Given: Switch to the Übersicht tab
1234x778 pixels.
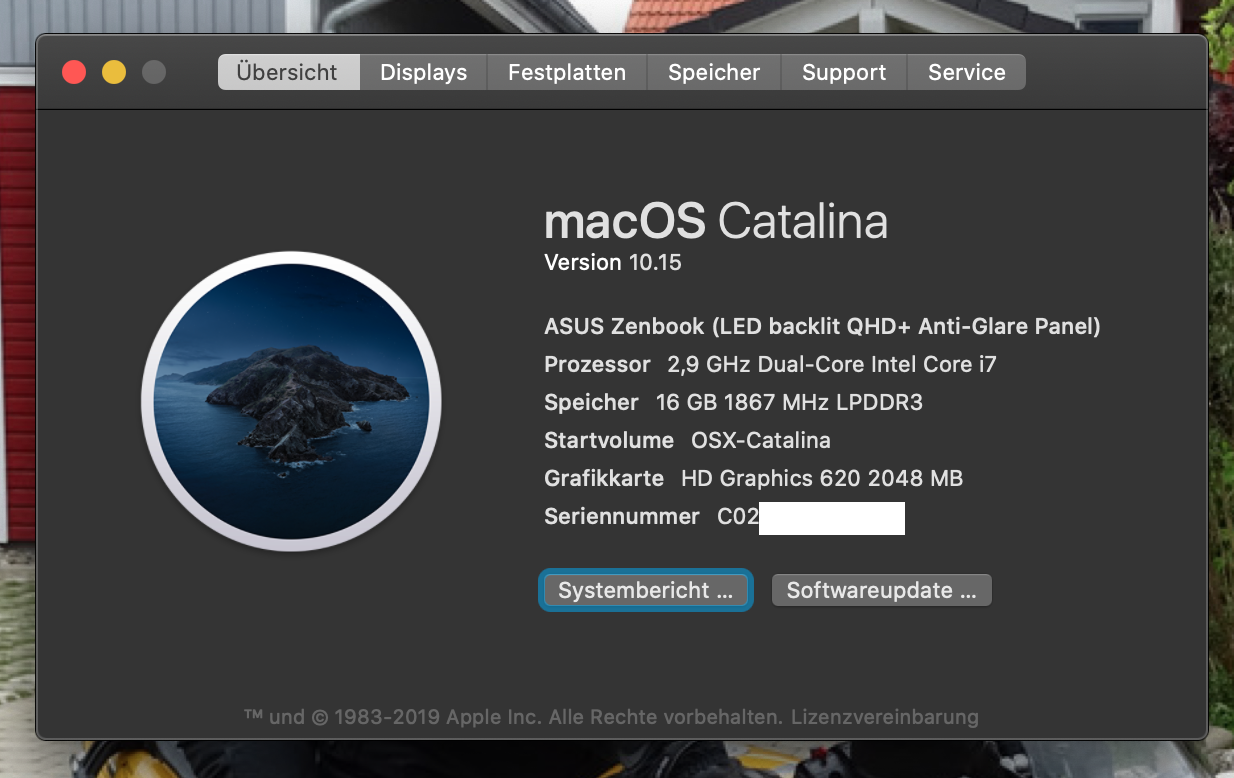Looking at the screenshot, I should point(288,72).
